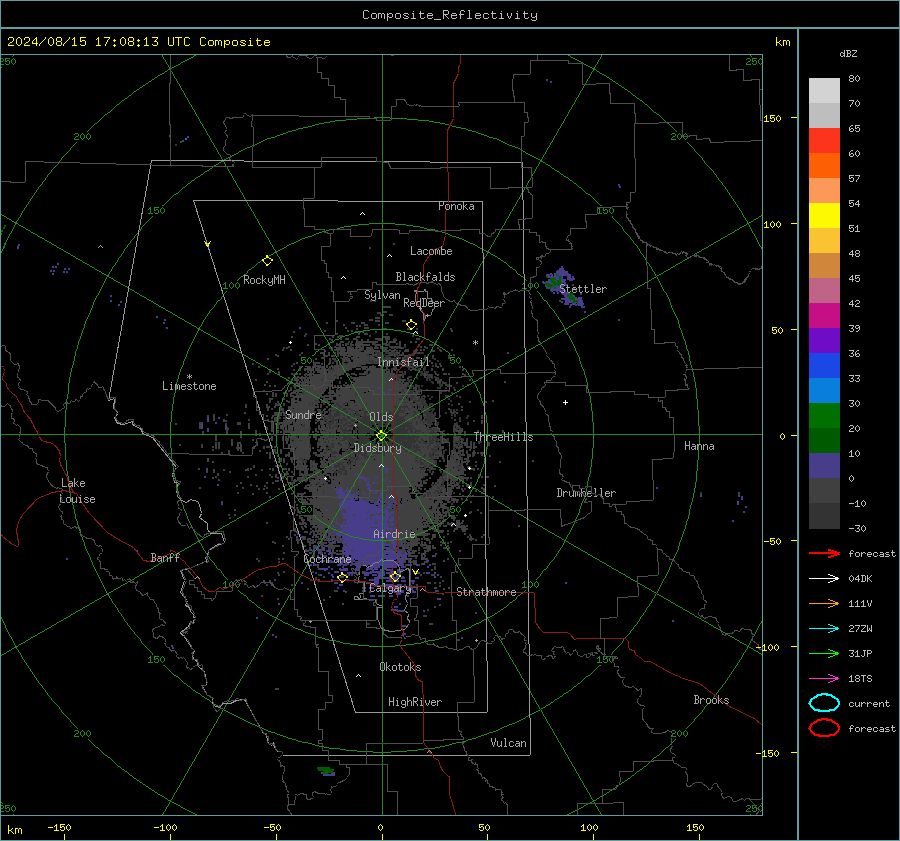The width and height of the screenshot is (900, 841).
Task: Click the Banff label
Action: click(165, 558)
